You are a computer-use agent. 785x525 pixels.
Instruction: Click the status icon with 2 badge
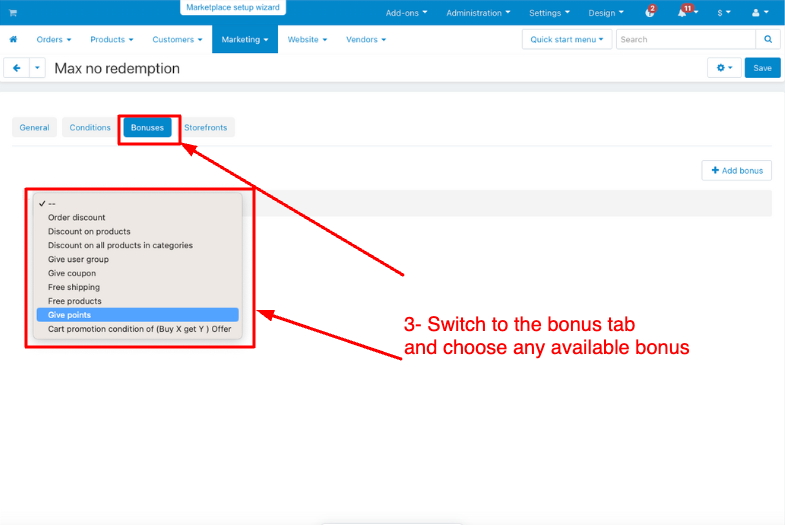pos(650,13)
